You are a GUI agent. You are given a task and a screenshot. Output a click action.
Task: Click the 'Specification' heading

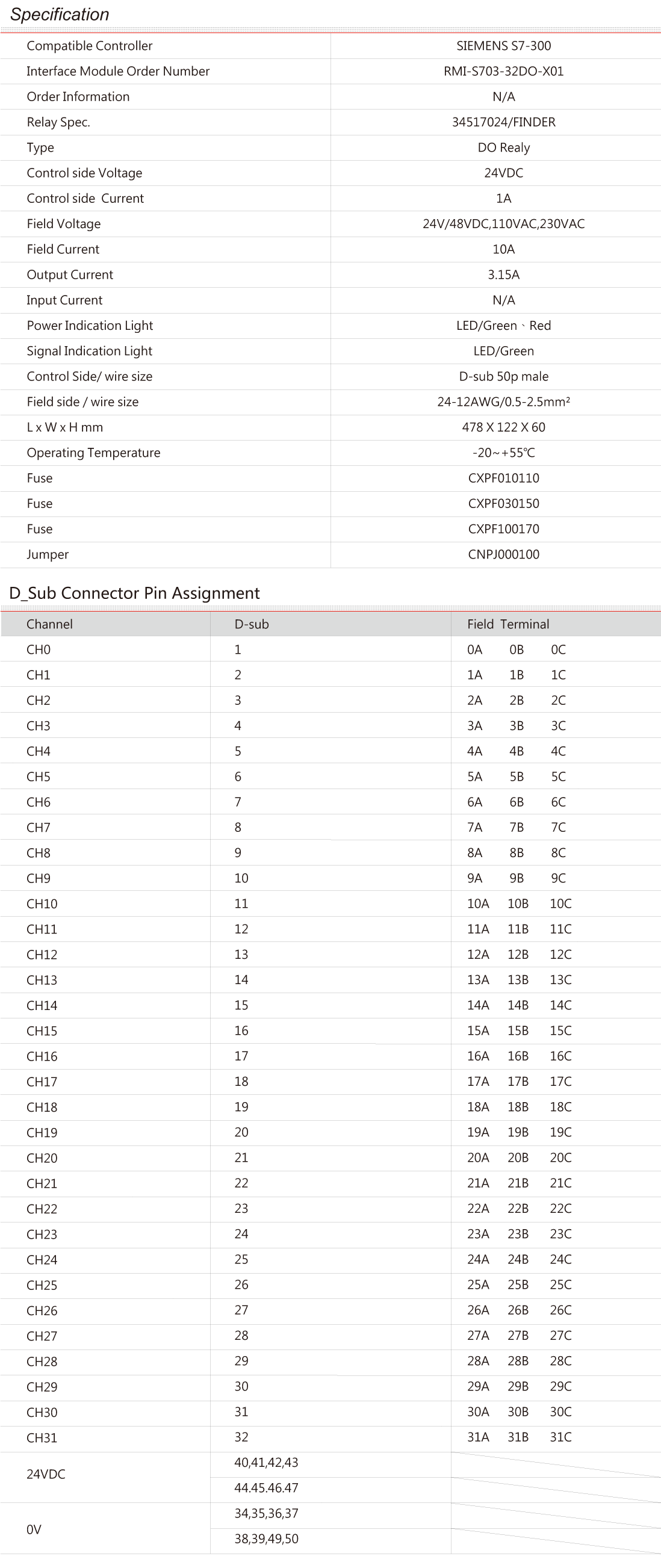click(60, 14)
